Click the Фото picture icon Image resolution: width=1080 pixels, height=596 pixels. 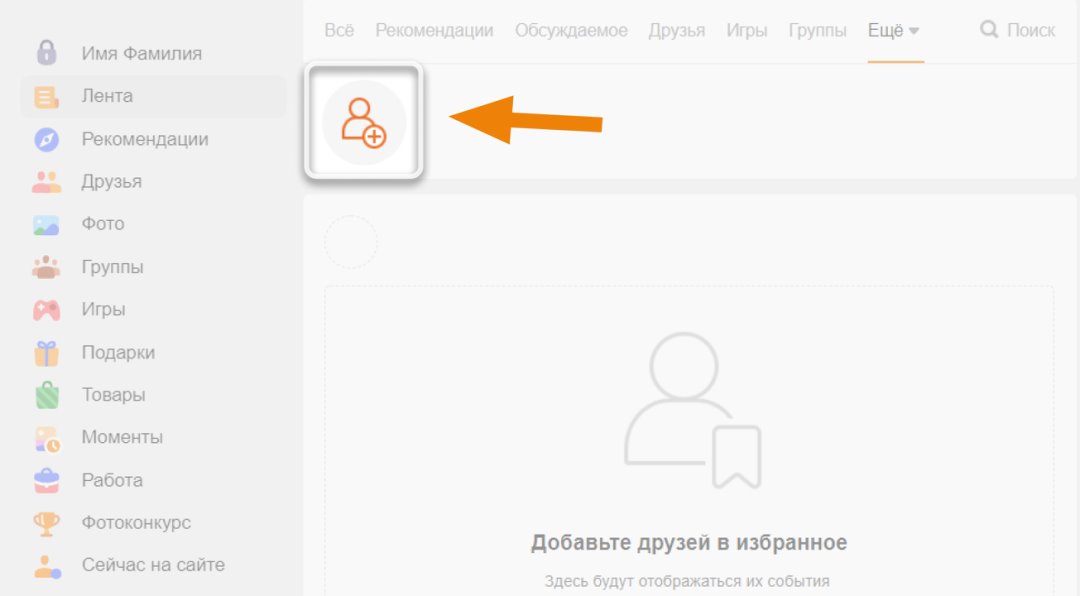[46, 224]
